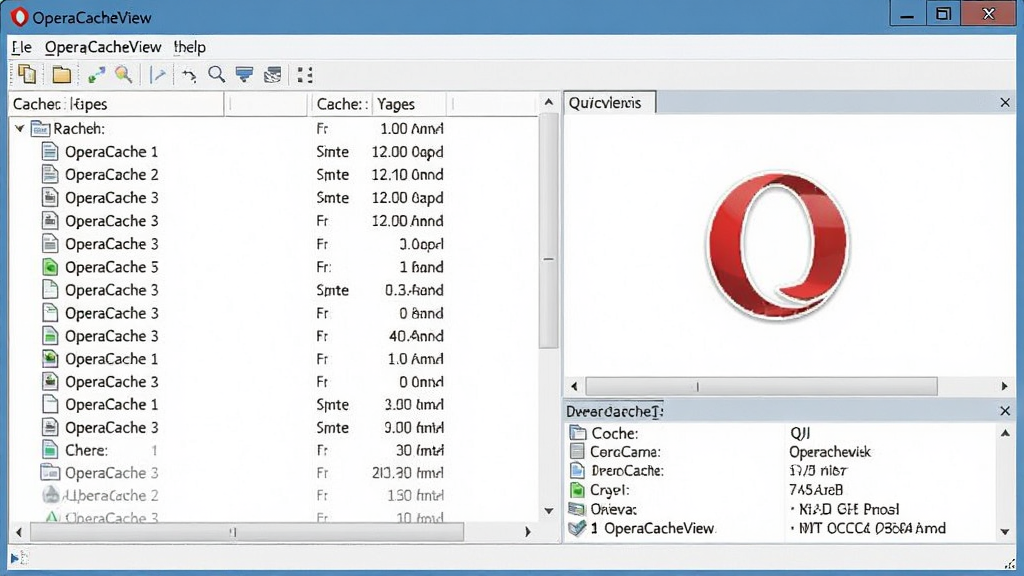Click the Opera logo in the title bar
The height and width of the screenshot is (576, 1024).
click(x=20, y=17)
